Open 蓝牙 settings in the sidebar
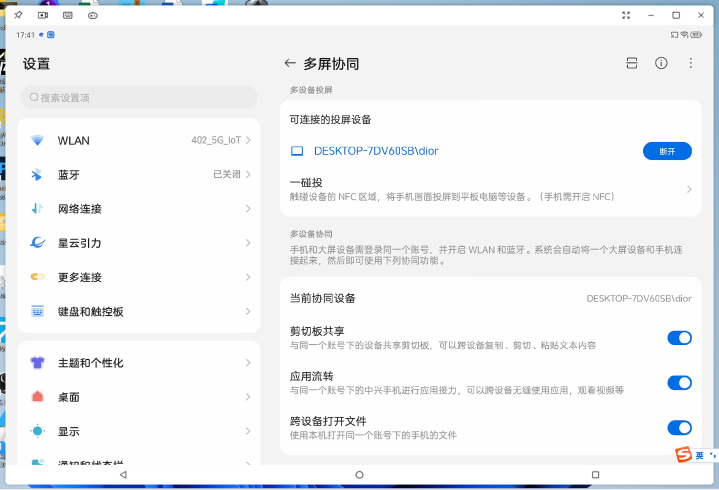Image resolution: width=719 pixels, height=490 pixels. pos(139,174)
